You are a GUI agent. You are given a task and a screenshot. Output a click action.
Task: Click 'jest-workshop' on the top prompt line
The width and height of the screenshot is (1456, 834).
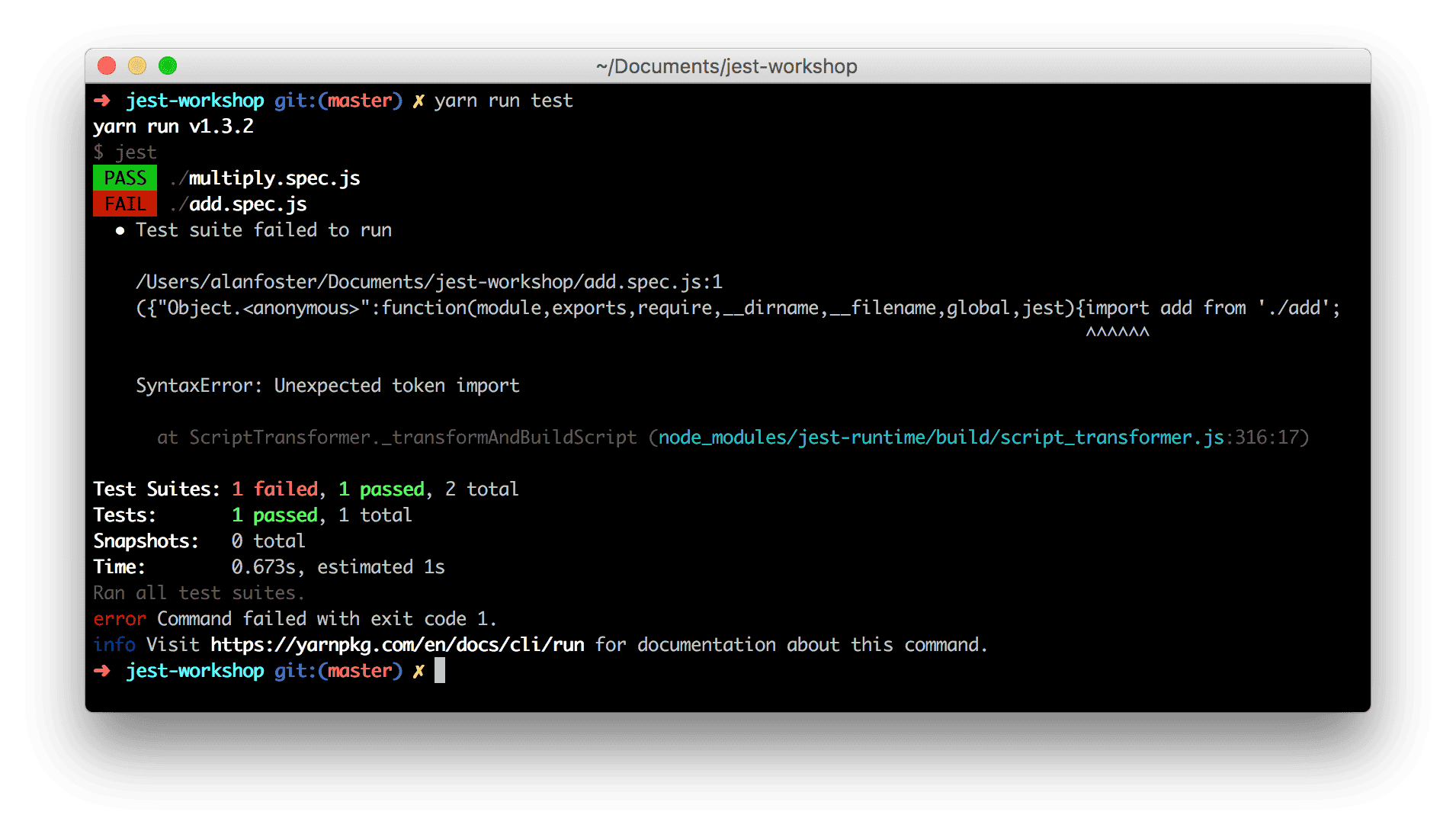[195, 101]
